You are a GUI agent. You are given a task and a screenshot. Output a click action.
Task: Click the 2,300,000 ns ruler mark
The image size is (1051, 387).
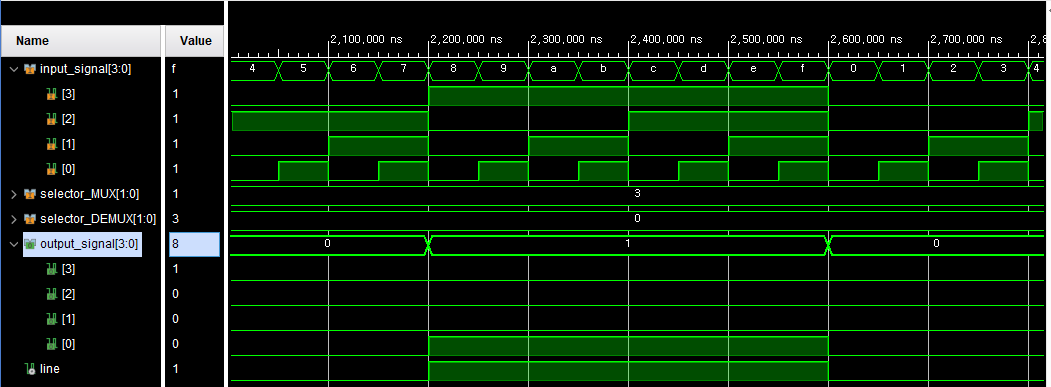tap(566, 40)
